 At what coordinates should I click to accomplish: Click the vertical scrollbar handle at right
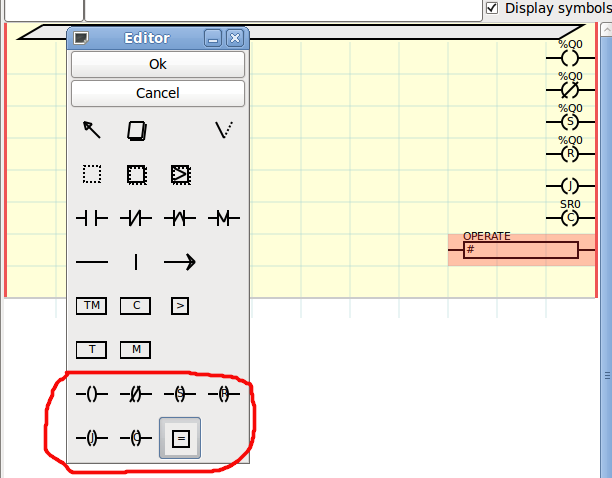click(606, 374)
